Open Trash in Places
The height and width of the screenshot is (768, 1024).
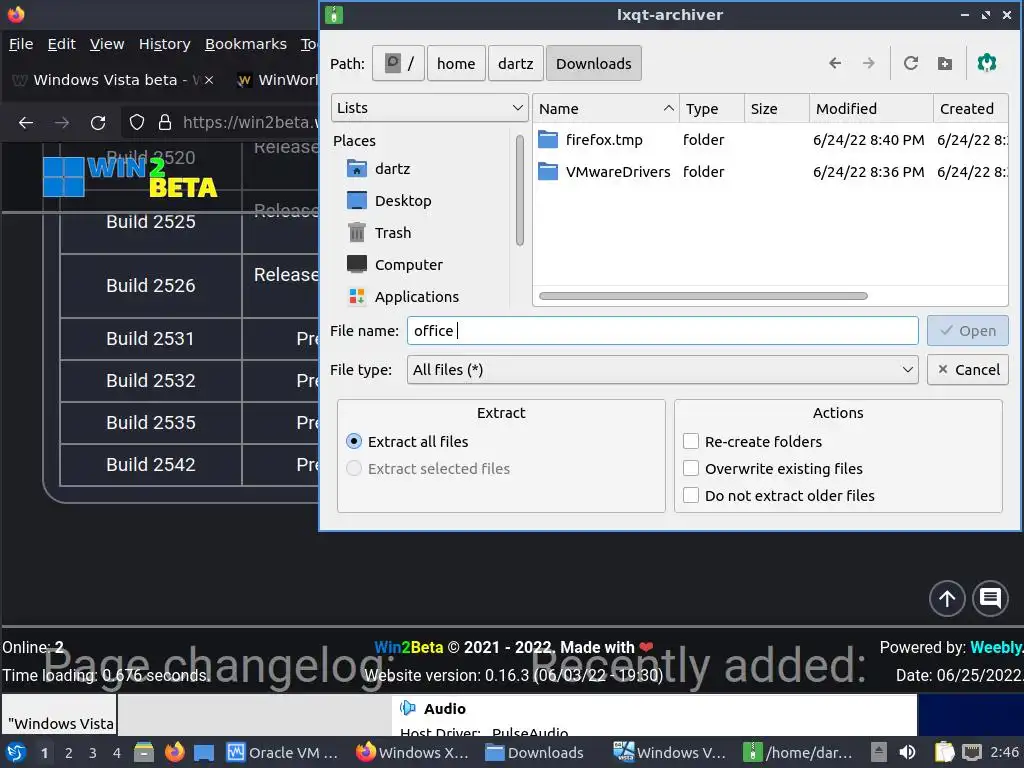(x=379, y=232)
